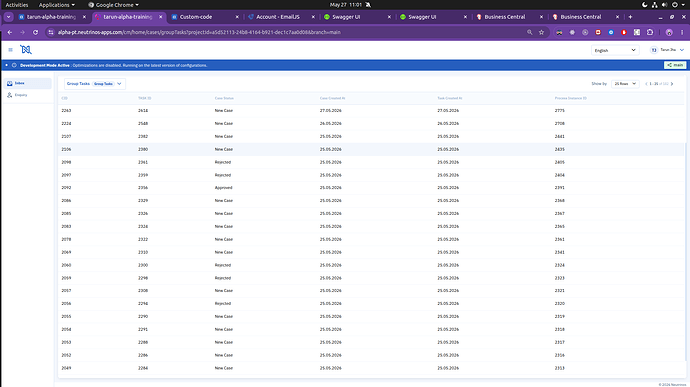This screenshot has width=690, height=387.
Task: Switch to first Swagger UI tab
Action: [x=357, y=17]
